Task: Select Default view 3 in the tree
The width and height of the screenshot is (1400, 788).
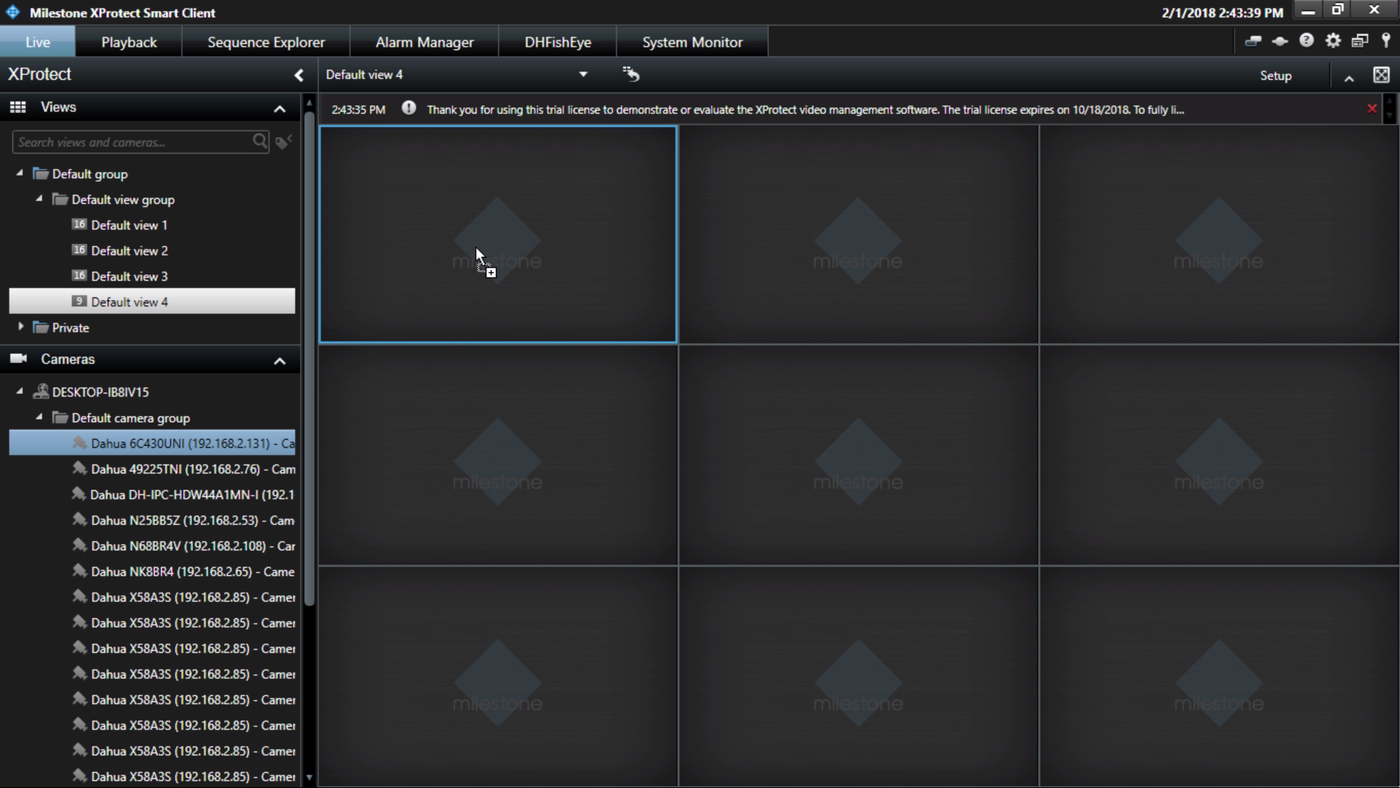Action: 129,276
